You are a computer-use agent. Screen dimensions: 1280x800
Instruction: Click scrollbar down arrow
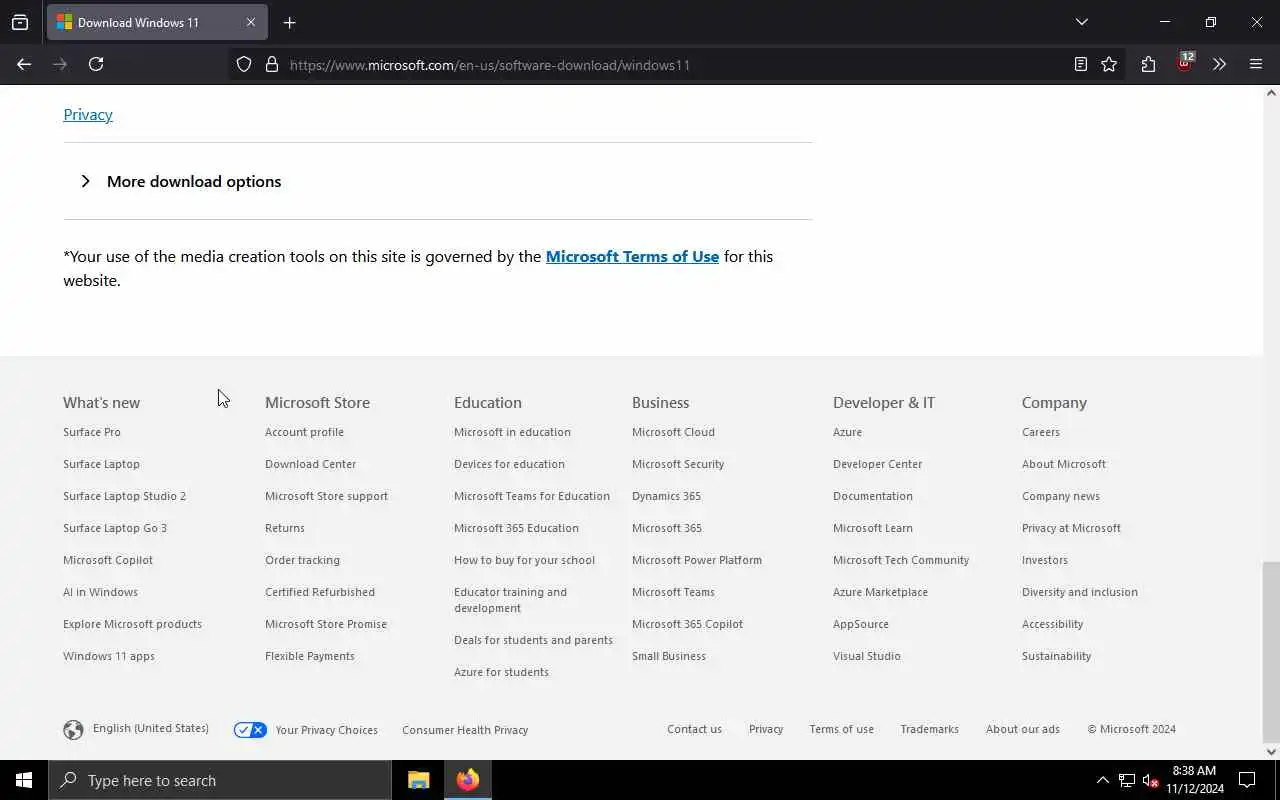coord(1271,752)
